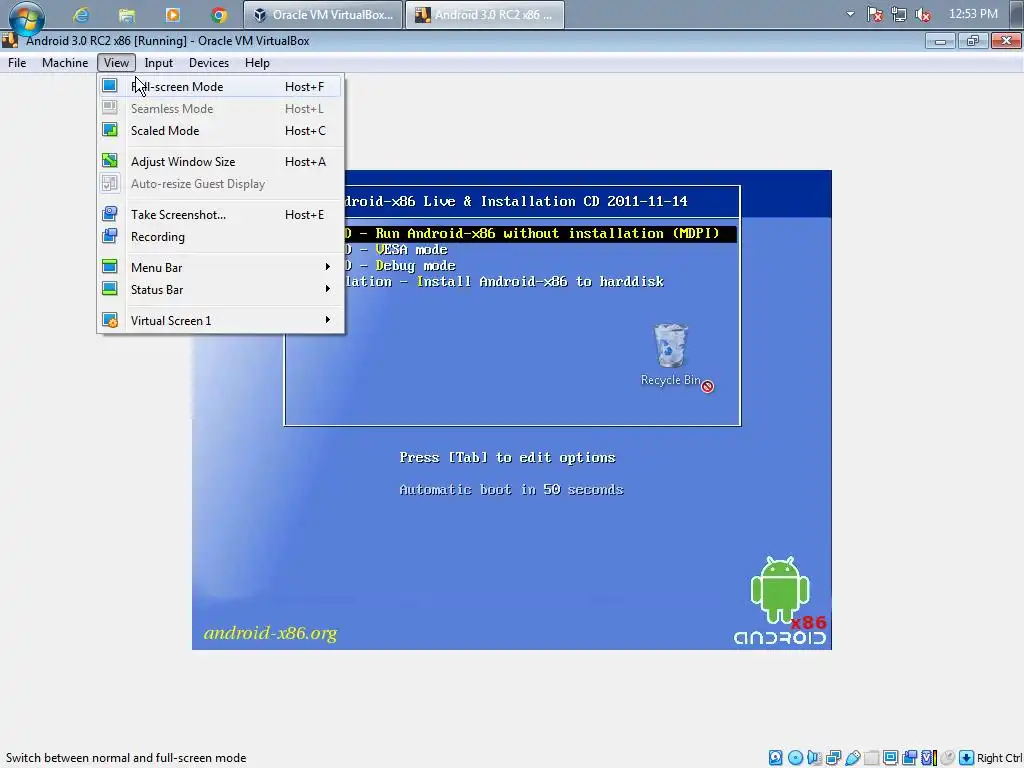Choose Adjust Window Size entry
This screenshot has width=1024, height=768.
[x=220, y=161]
